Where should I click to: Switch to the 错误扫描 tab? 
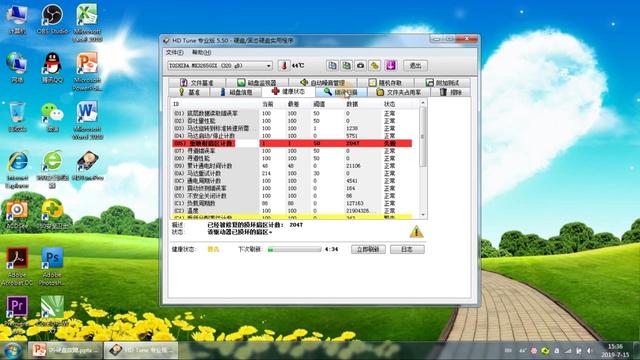pyautogui.click(x=341, y=92)
